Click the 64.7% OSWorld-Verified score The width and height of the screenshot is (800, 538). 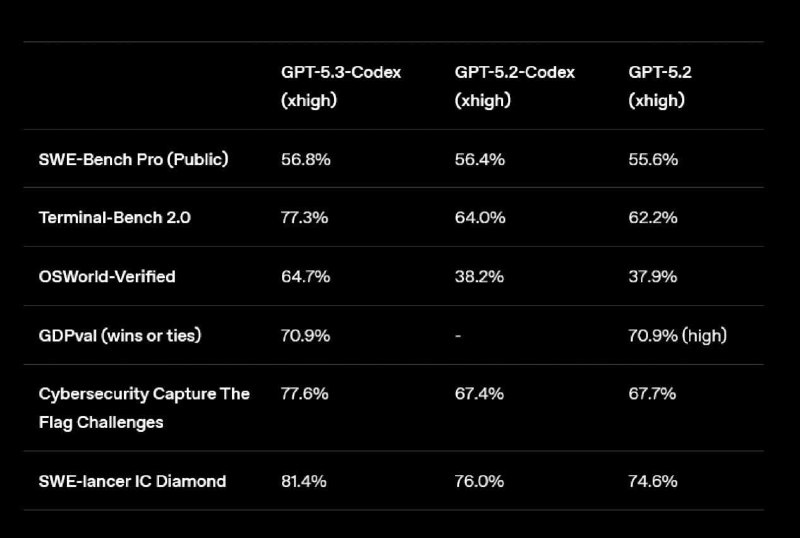pyautogui.click(x=305, y=276)
